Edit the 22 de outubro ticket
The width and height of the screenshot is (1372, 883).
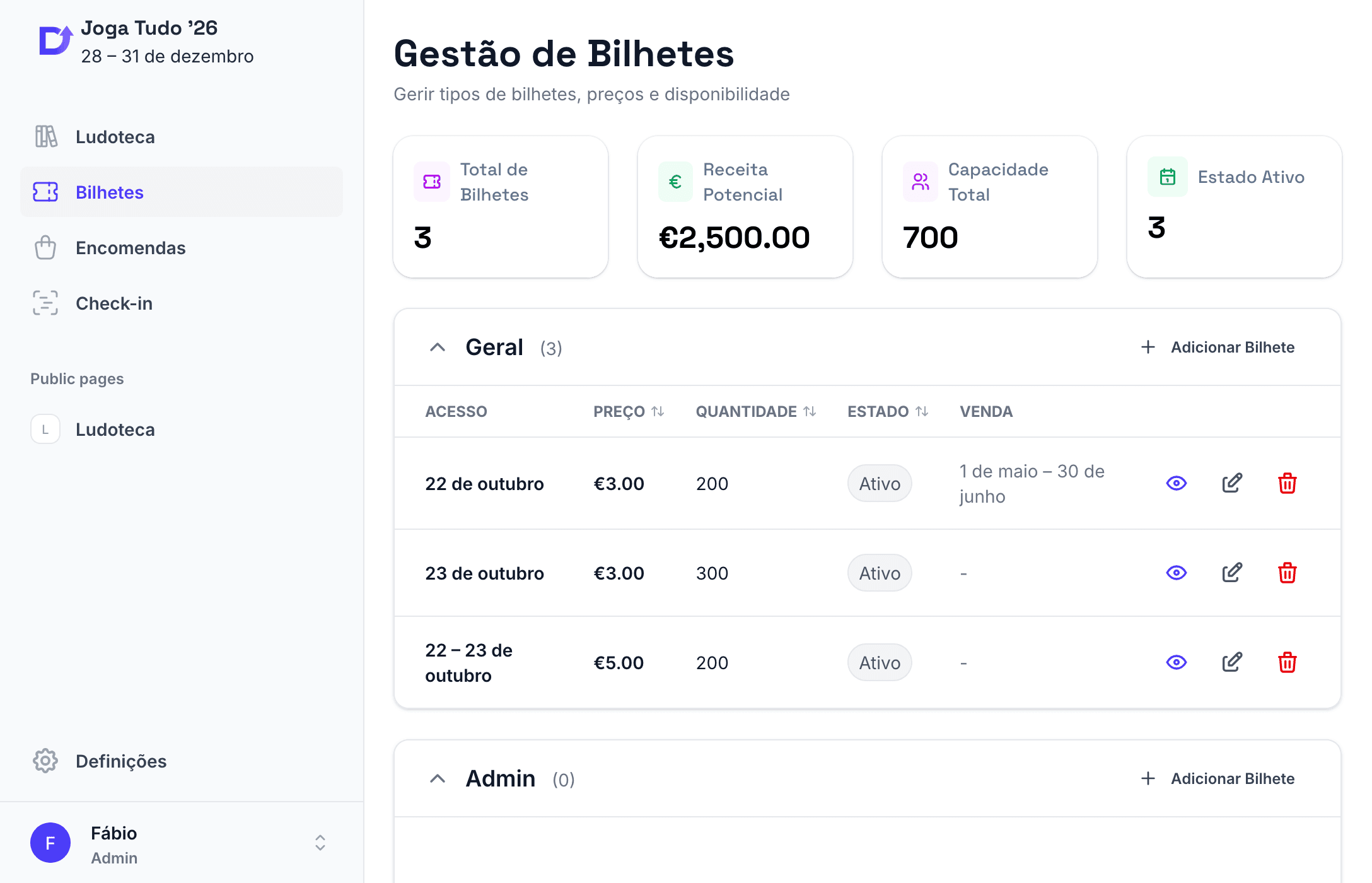tap(1232, 484)
